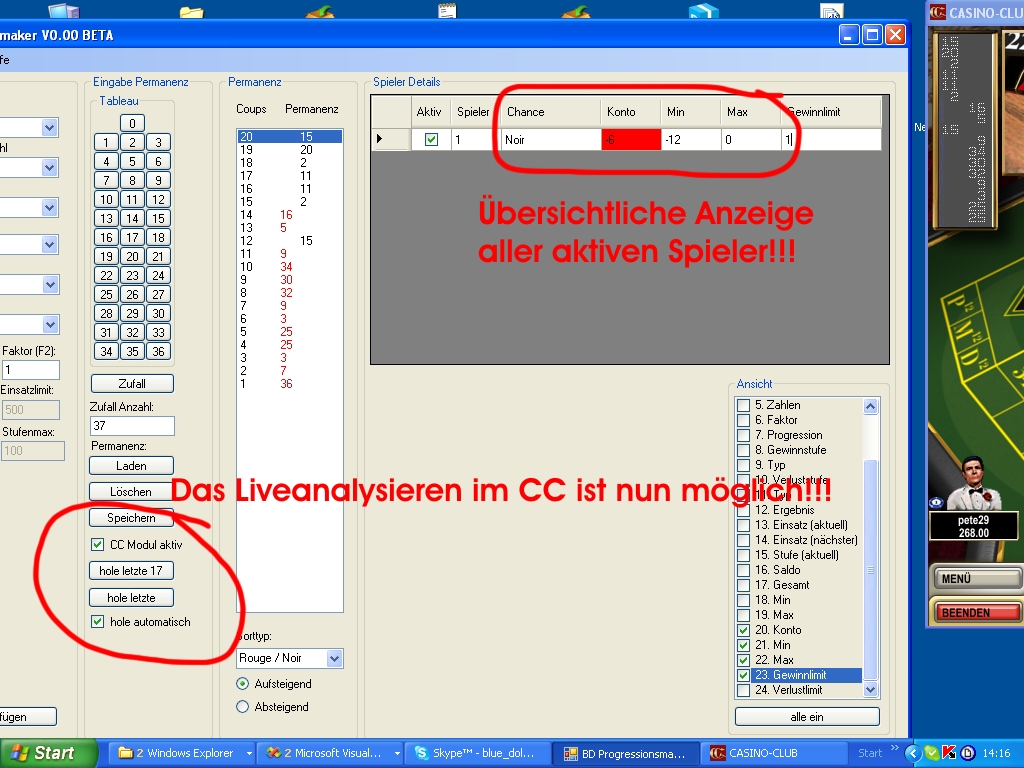The height and width of the screenshot is (768, 1024).
Task: Click the Zufall button
Action: [132, 383]
